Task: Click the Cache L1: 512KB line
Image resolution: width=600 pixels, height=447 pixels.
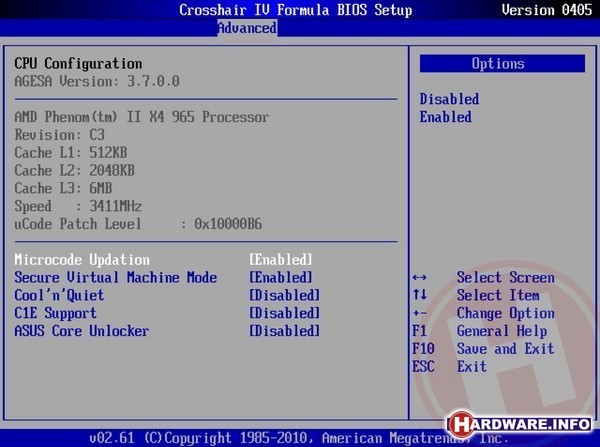Action: pyautogui.click(x=70, y=152)
